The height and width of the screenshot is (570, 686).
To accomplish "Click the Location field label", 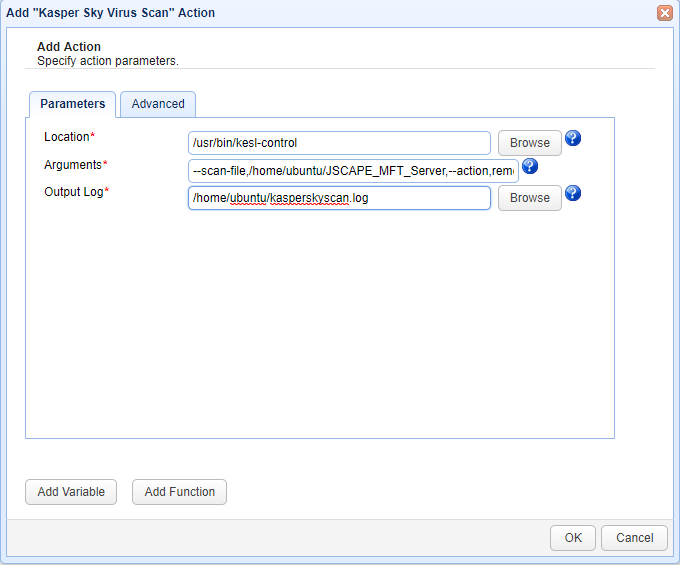I will click(x=67, y=136).
